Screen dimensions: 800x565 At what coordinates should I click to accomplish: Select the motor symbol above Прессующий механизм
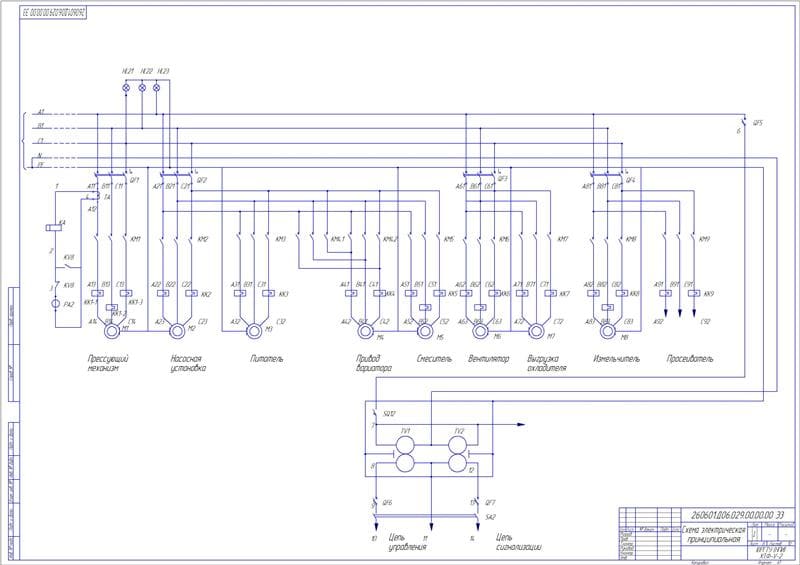[111, 331]
